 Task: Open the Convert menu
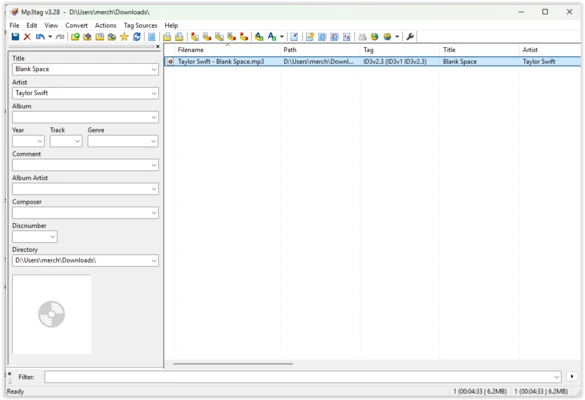click(x=76, y=25)
